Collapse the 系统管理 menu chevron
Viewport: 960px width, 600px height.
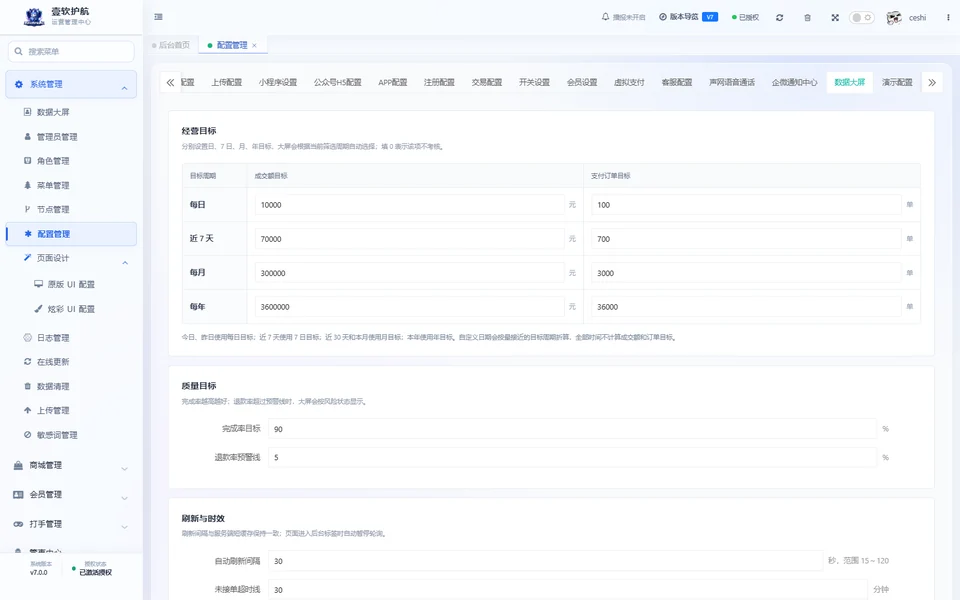(124, 88)
